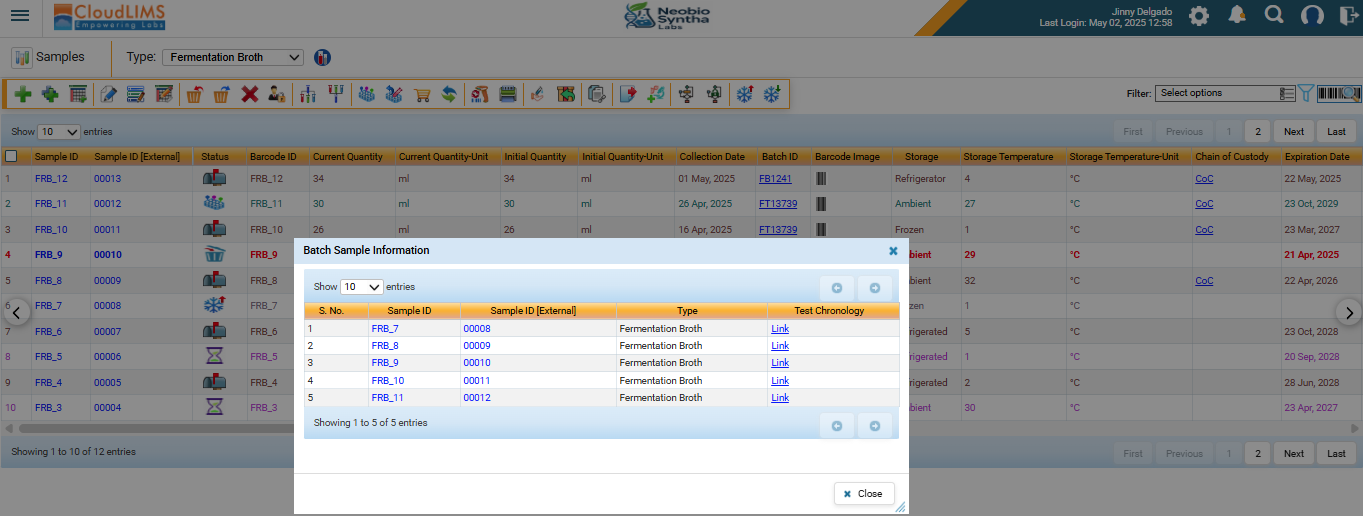Viewport: 1363px width, 516px height.
Task: Open the hamburger main menu
Action: click(x=20, y=16)
